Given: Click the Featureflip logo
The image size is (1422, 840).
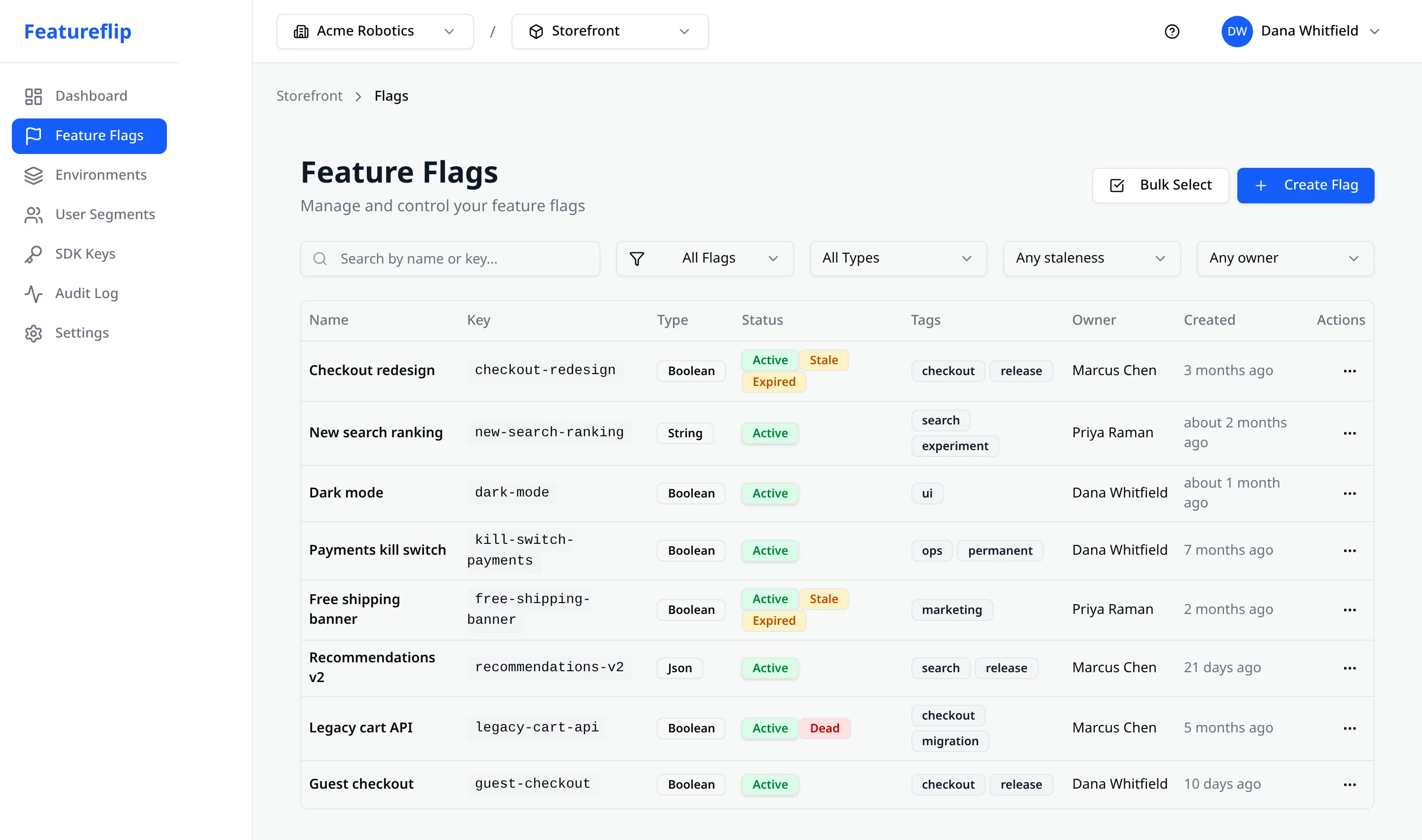Looking at the screenshot, I should point(78,31).
